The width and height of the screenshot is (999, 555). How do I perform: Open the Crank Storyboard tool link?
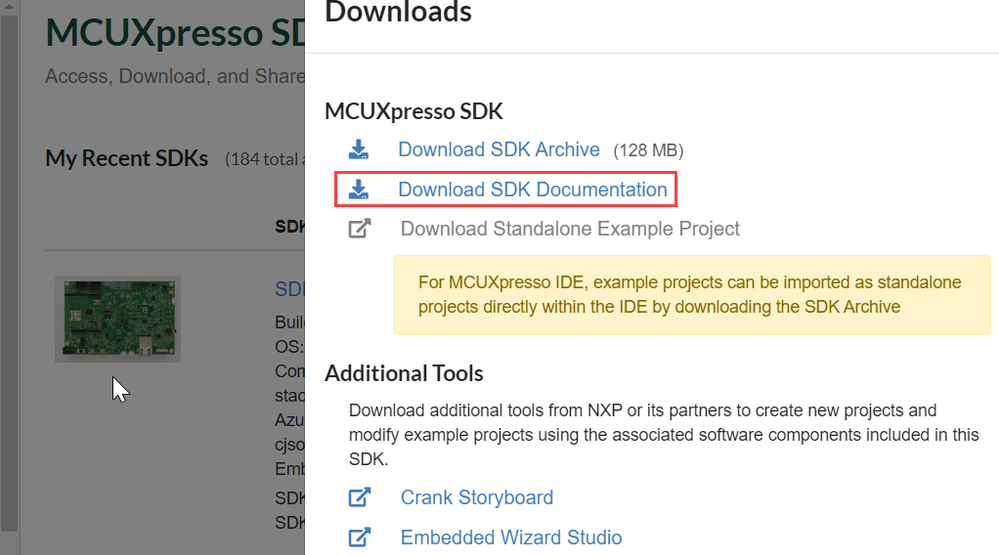(x=476, y=497)
